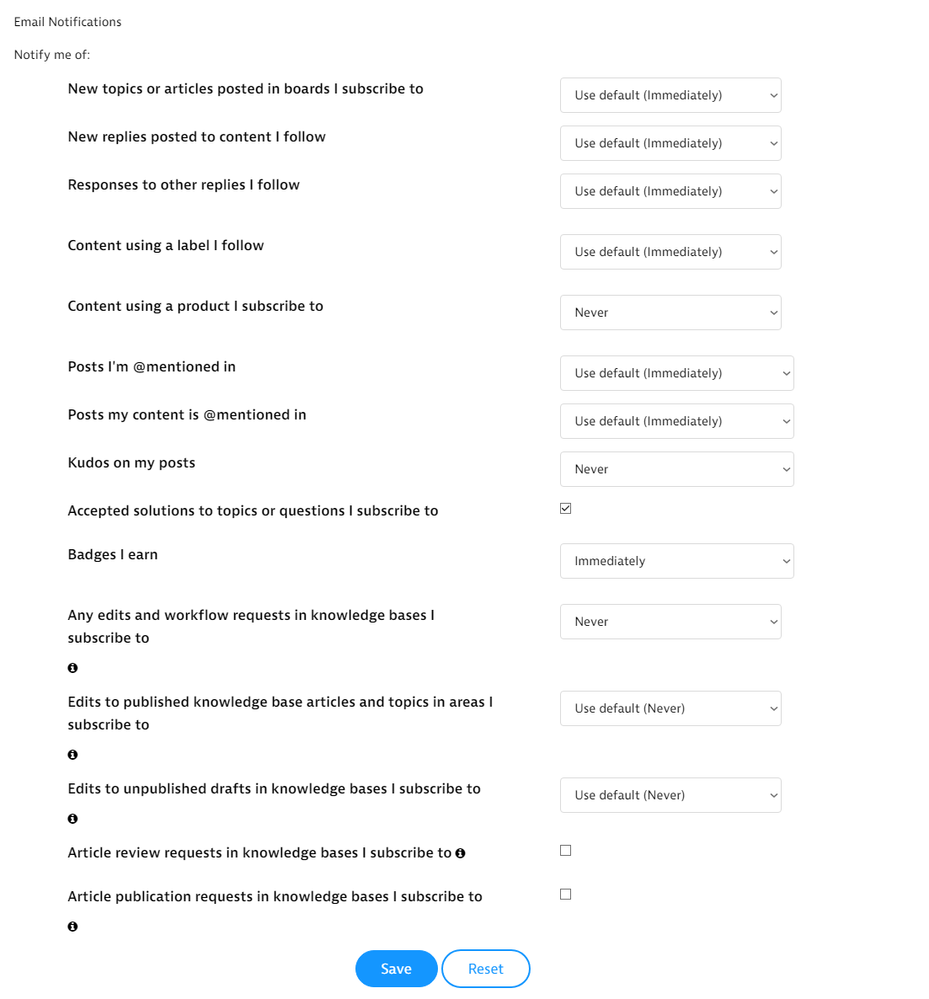Click info icon under unpublished drafts setting
Viewport: 929px width, 999px height.
(73, 819)
